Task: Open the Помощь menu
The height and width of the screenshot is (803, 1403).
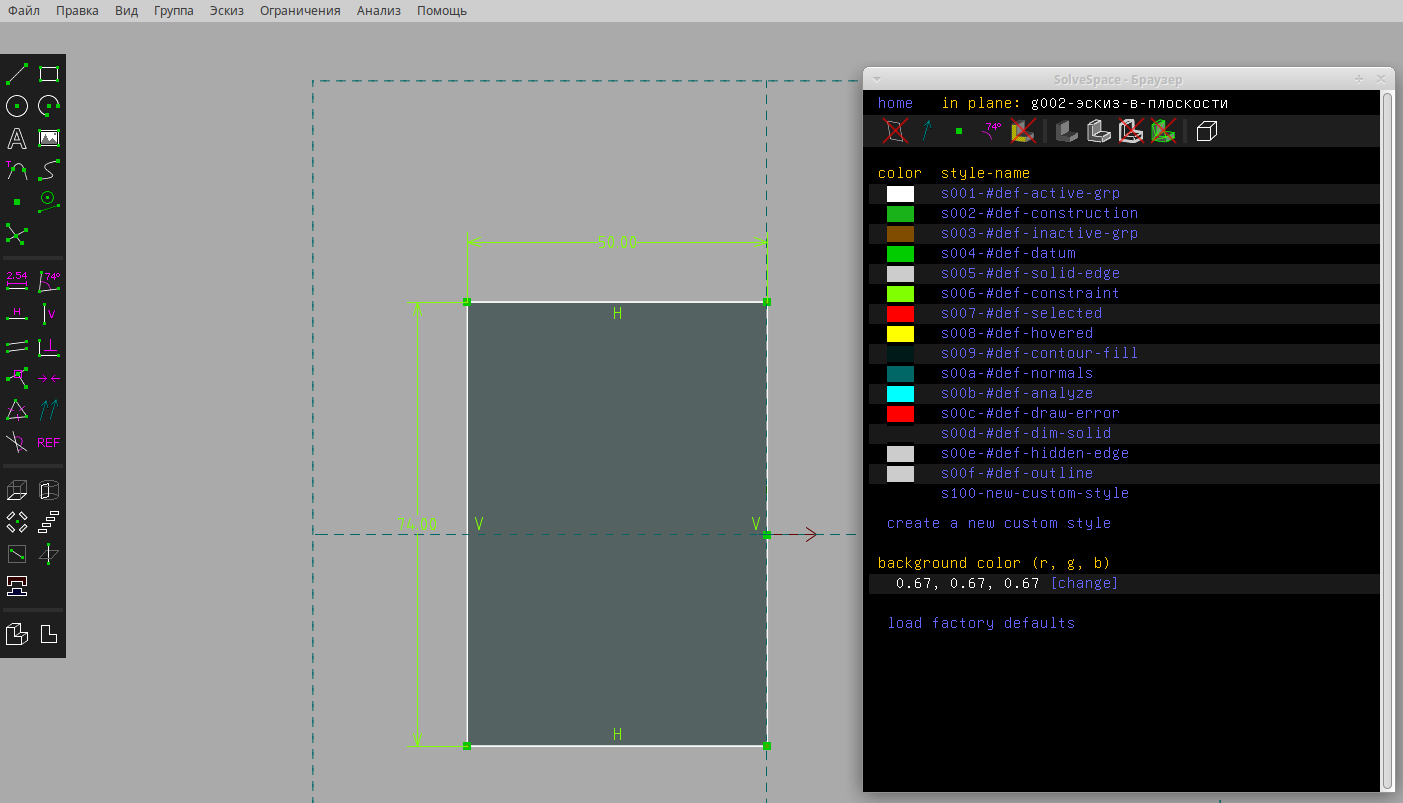Action: pos(442,11)
